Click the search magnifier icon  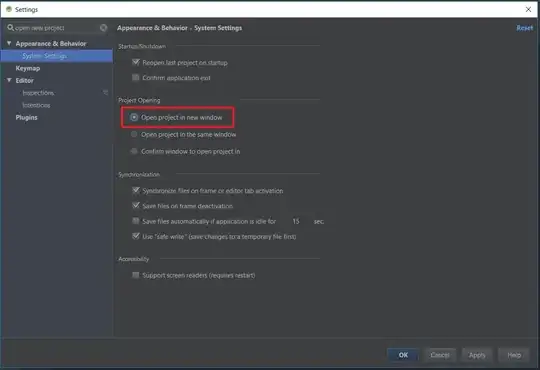pos(11,28)
